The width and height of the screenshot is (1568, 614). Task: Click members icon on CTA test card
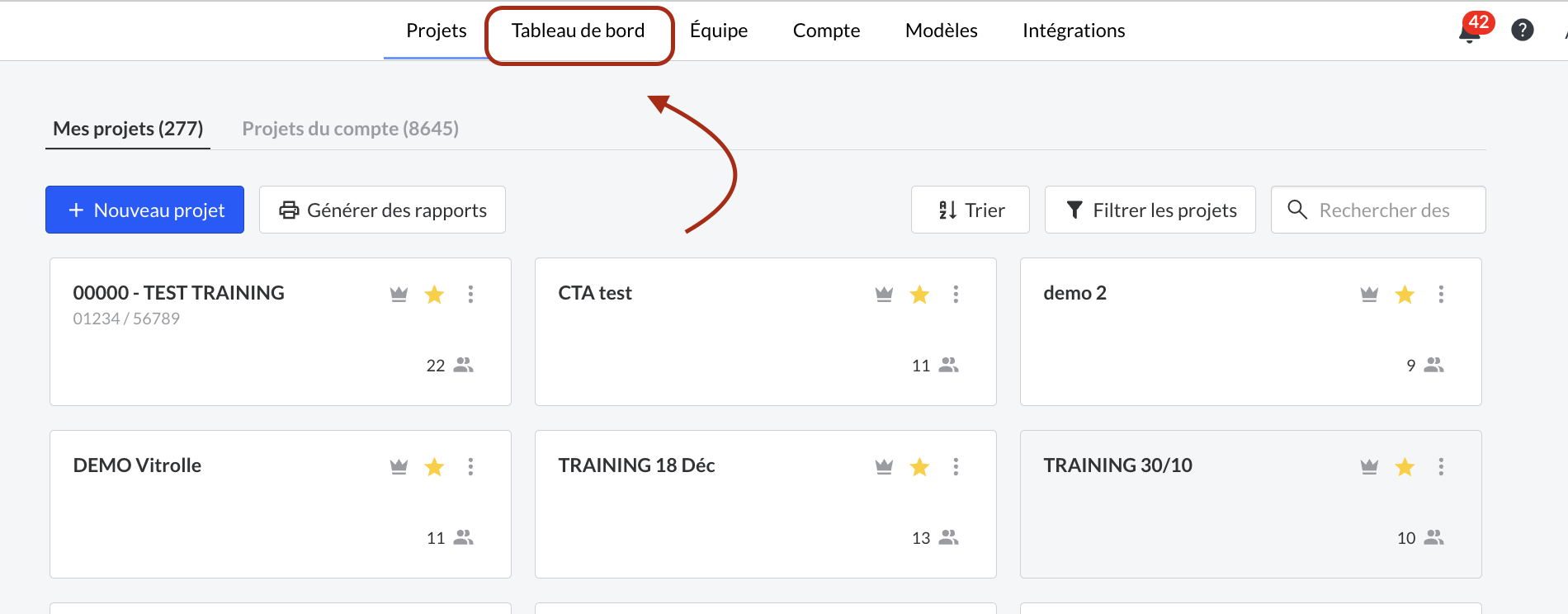(x=948, y=365)
